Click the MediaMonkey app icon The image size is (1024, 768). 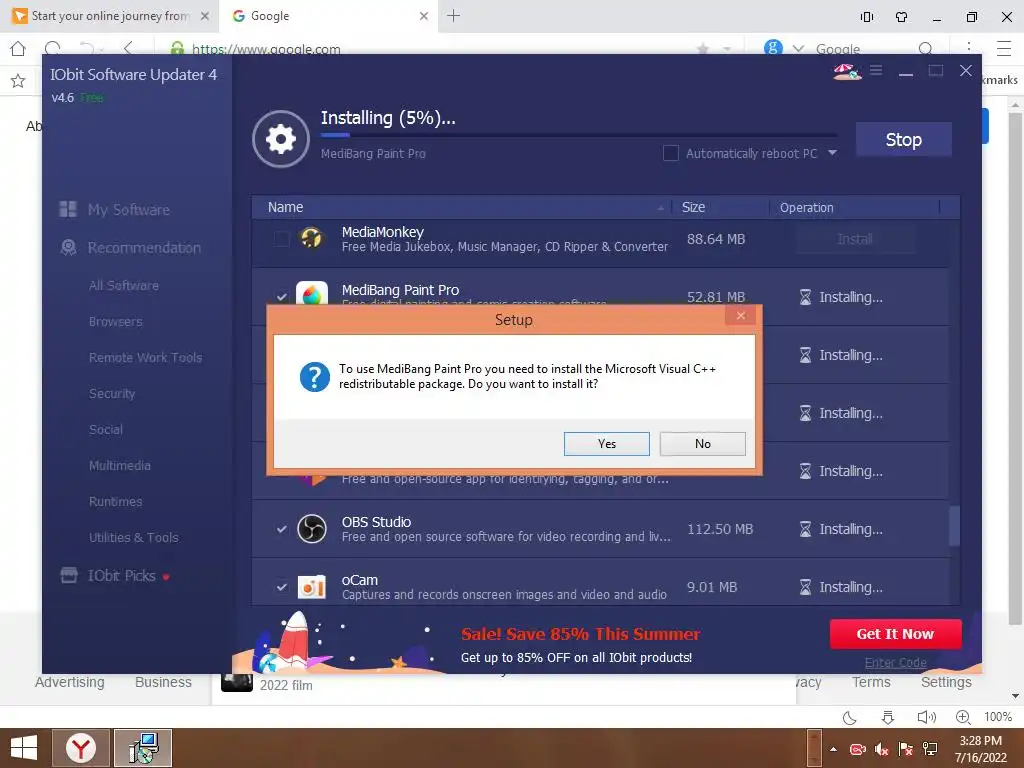[x=312, y=238]
